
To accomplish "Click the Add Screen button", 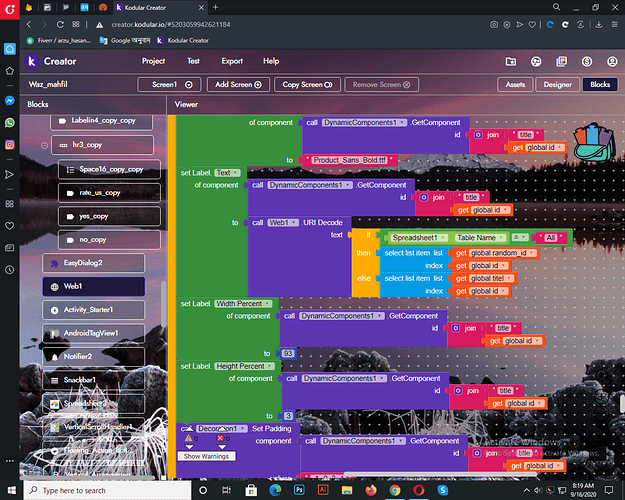I will [239, 85].
